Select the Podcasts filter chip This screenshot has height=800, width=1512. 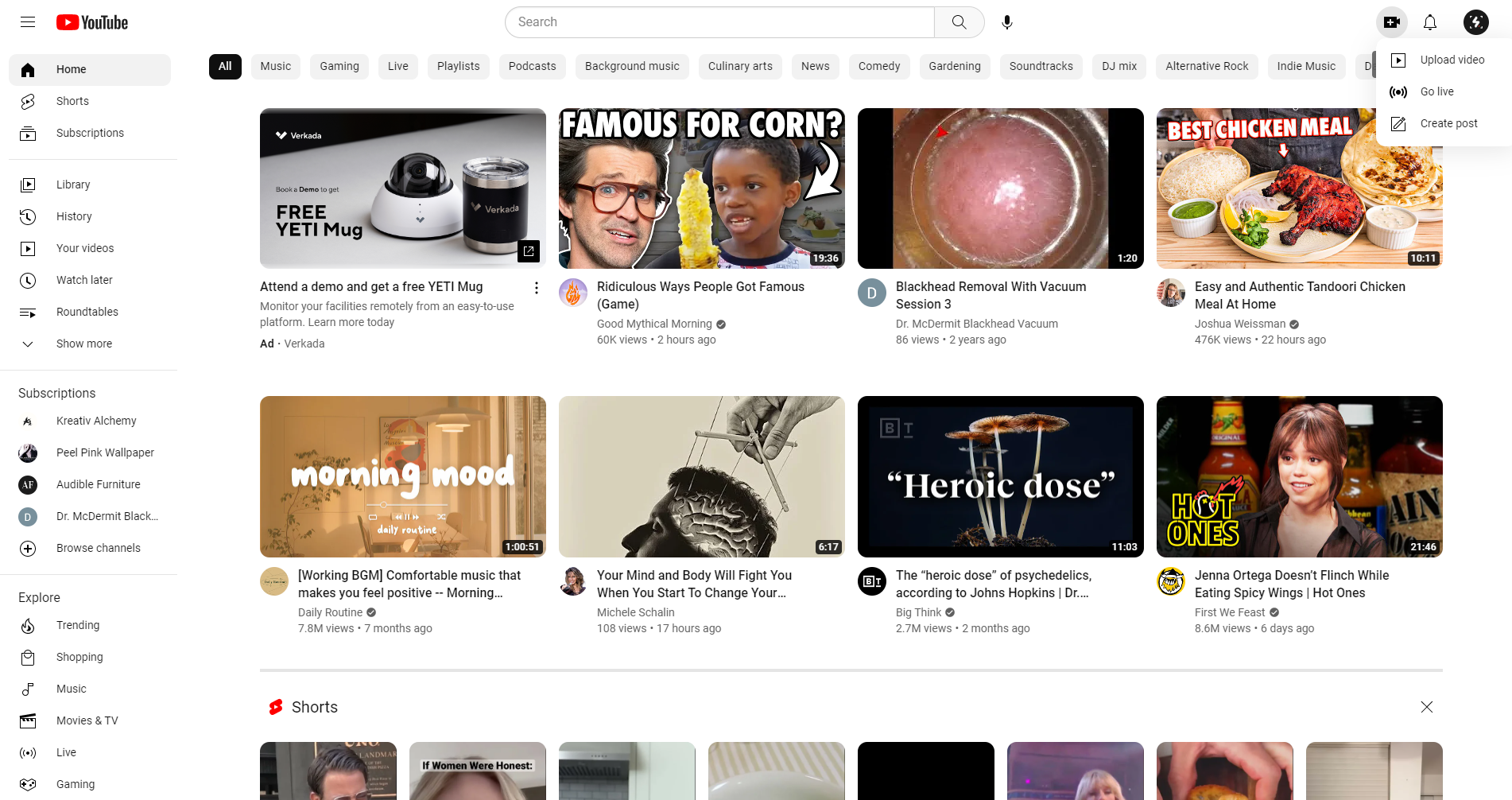[533, 66]
